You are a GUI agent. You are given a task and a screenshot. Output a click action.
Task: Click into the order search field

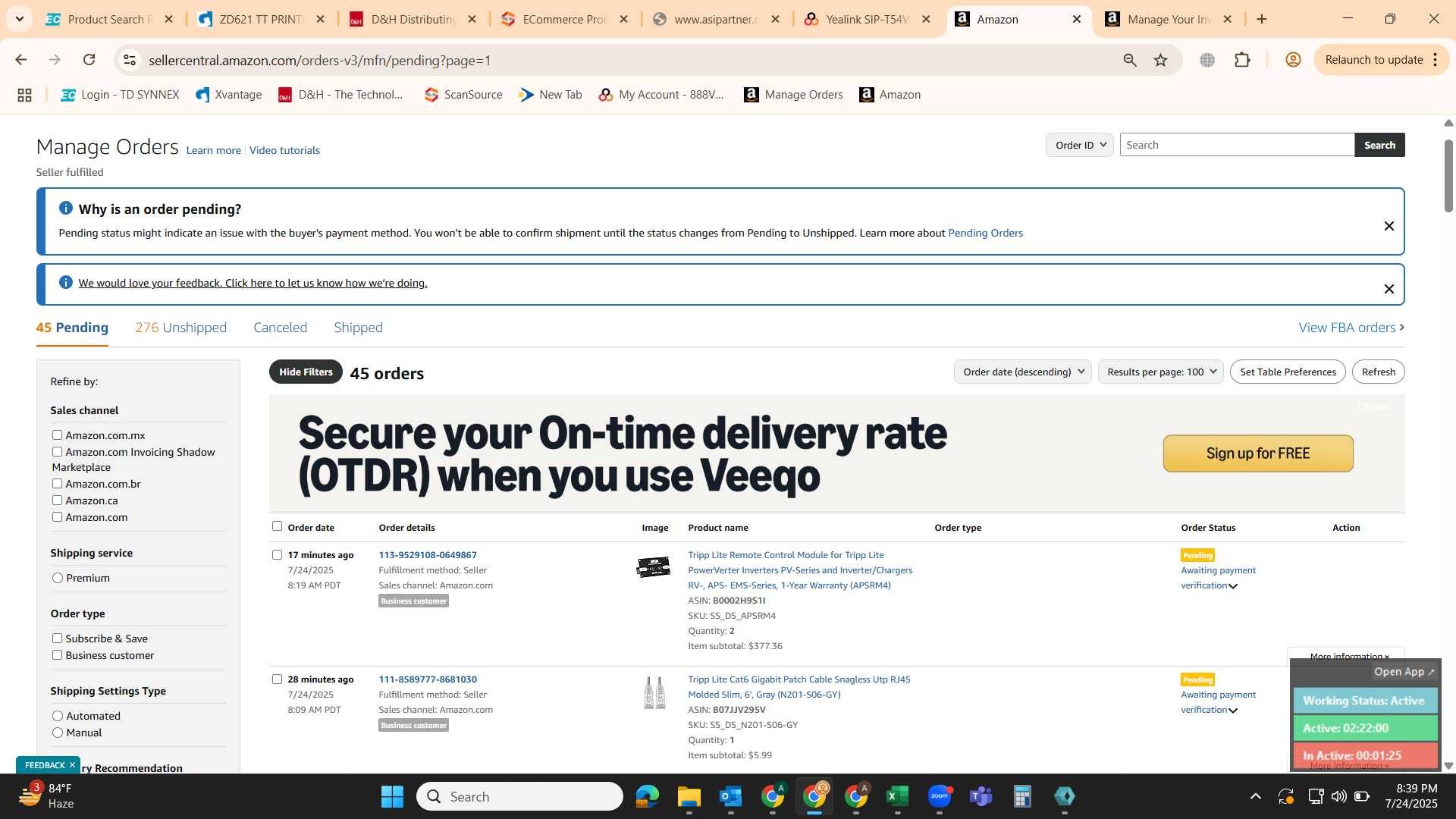coord(1237,145)
